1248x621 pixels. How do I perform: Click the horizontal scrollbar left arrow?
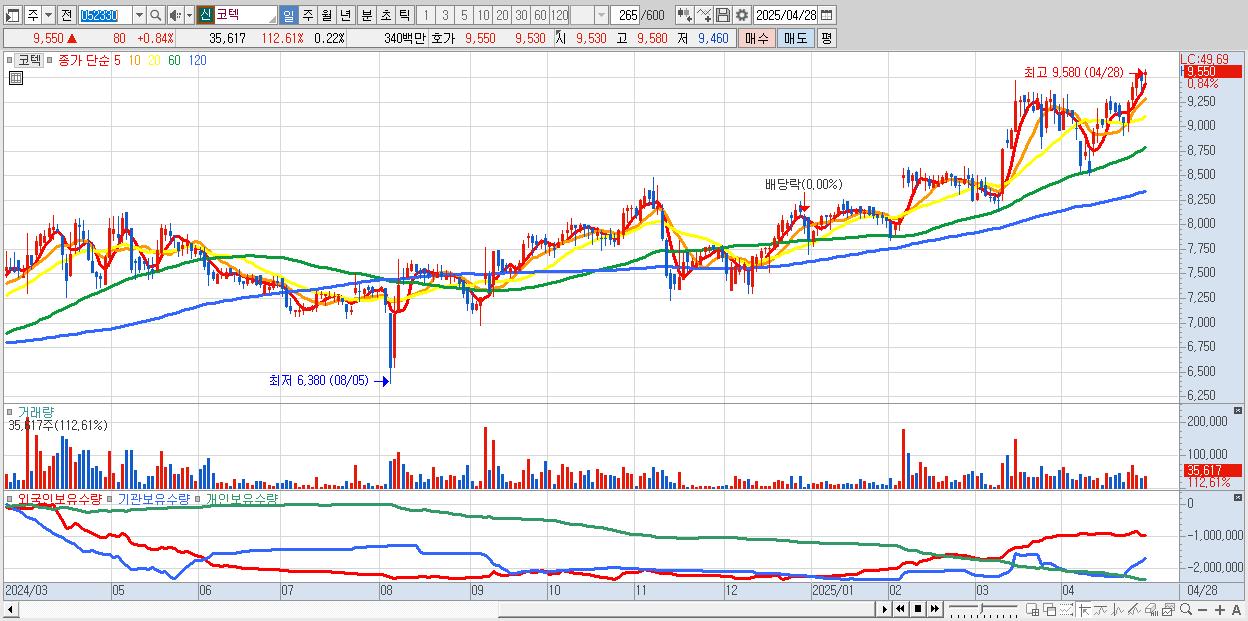click(x=9, y=609)
